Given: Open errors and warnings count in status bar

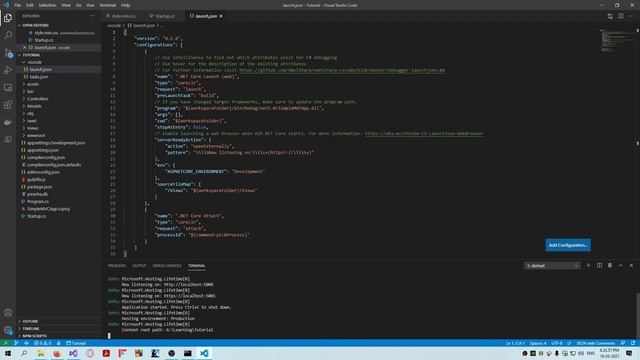Looking at the screenshot, I should tap(42, 343).
